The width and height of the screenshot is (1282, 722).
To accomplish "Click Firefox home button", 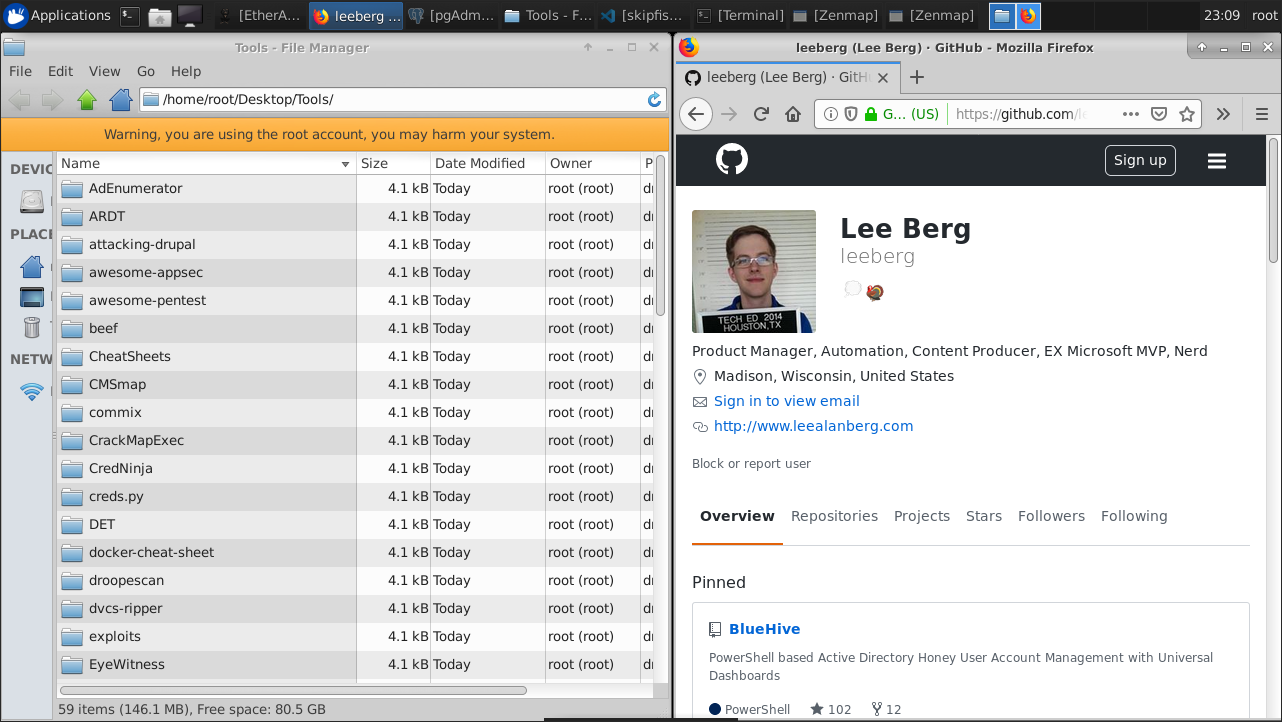I will pos(793,114).
